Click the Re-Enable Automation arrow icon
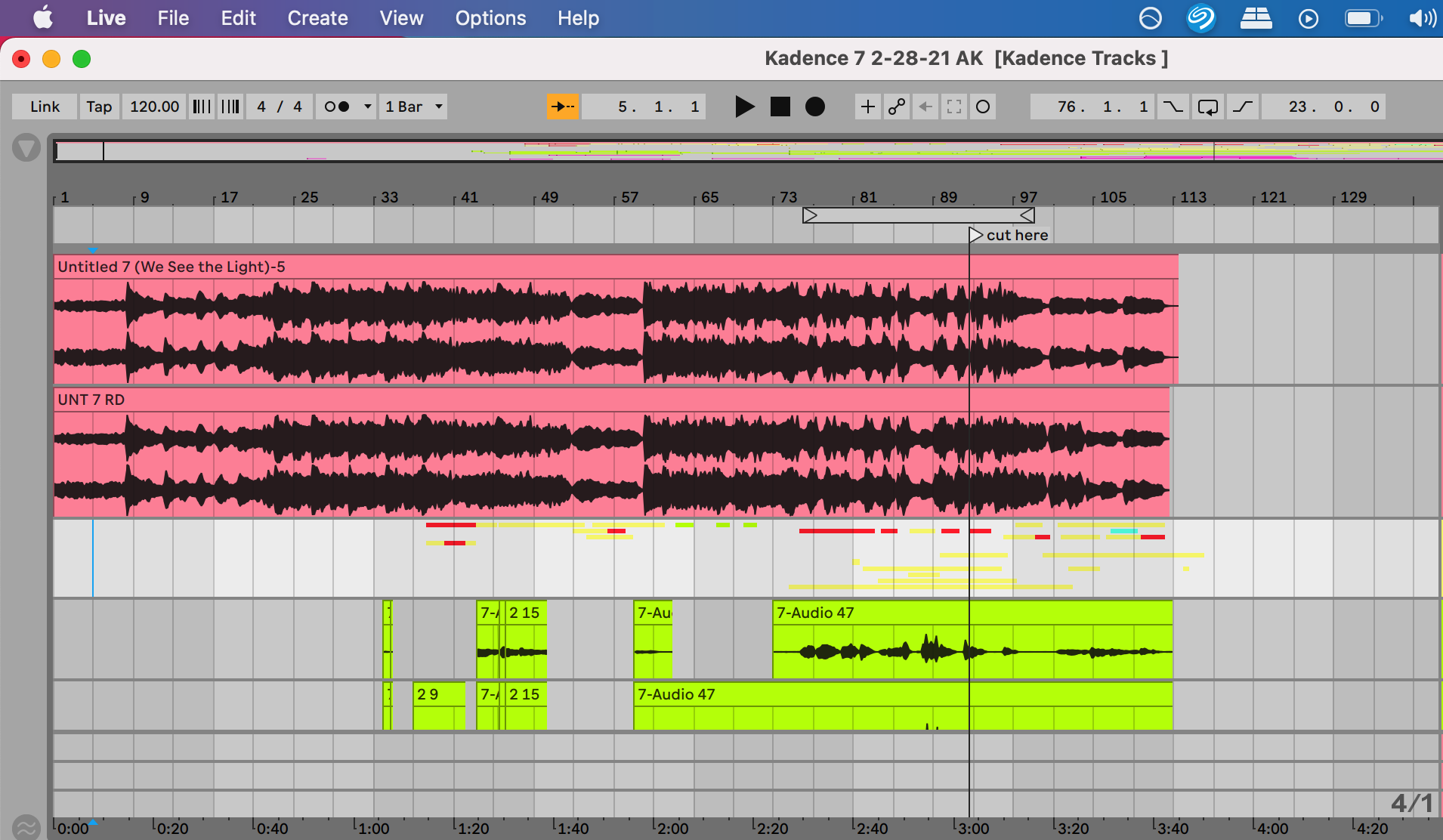Screen dimensions: 1443x840 click(x=926, y=107)
